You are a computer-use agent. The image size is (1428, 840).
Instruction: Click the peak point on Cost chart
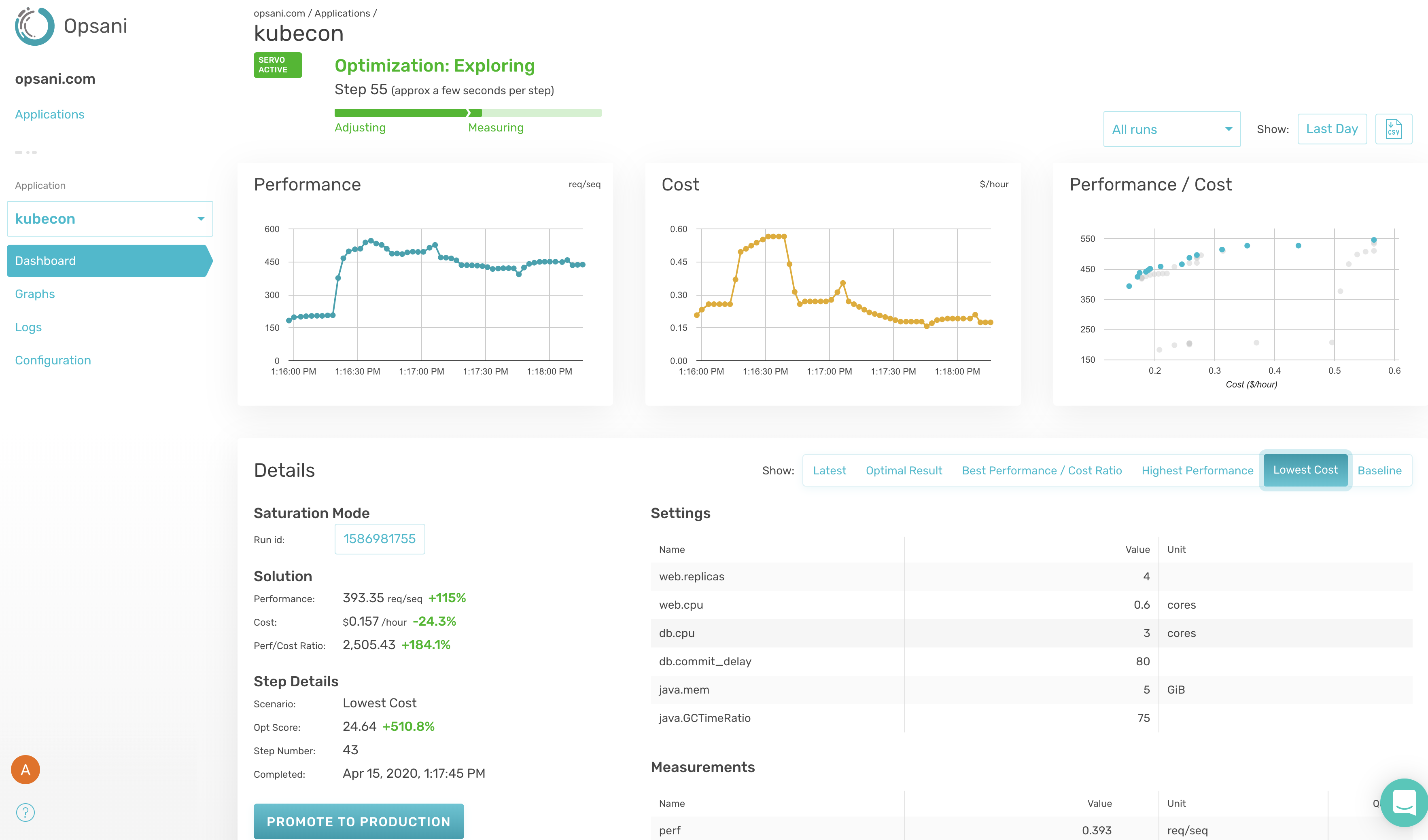[774, 236]
